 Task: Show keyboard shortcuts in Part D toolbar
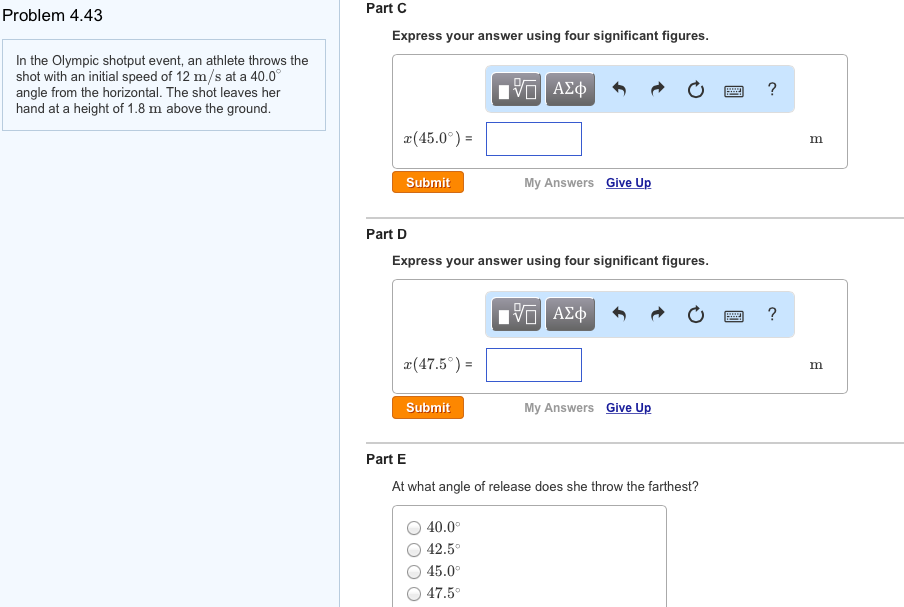[733, 315]
